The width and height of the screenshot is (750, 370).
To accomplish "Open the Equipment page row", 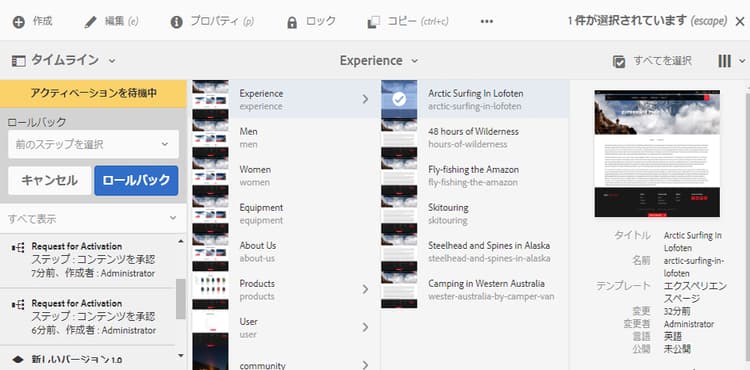I will 285,214.
